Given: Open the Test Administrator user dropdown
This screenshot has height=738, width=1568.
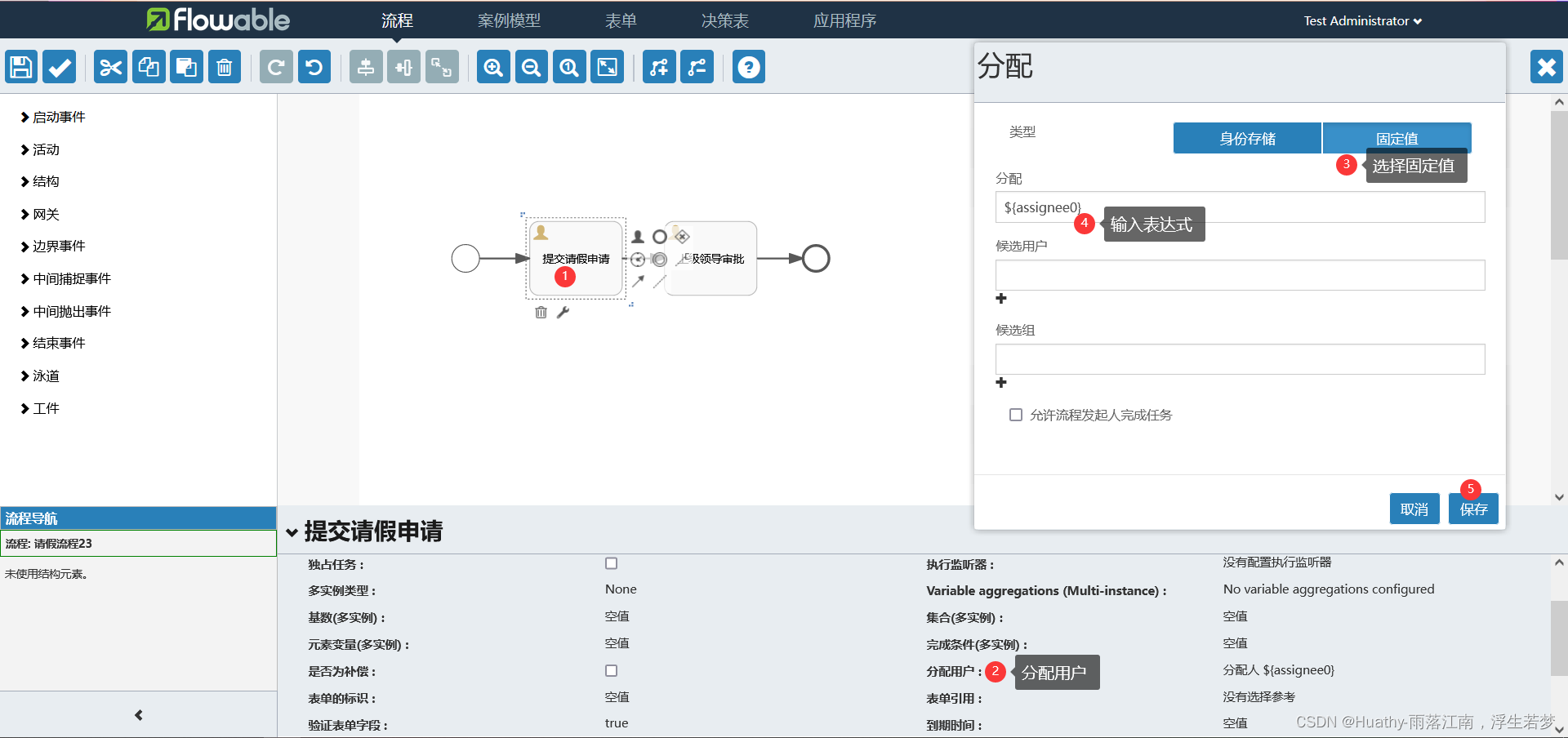Looking at the screenshot, I should (x=1362, y=21).
